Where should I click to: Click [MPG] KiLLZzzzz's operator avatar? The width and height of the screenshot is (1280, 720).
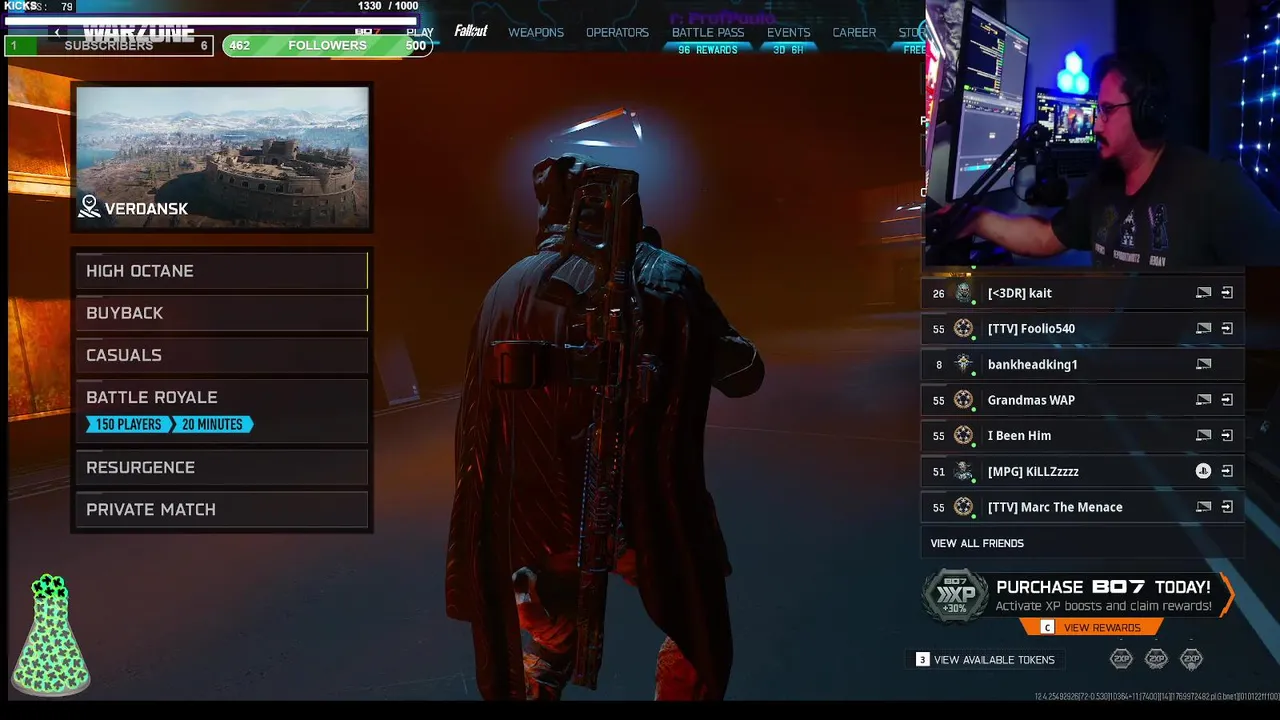point(963,471)
